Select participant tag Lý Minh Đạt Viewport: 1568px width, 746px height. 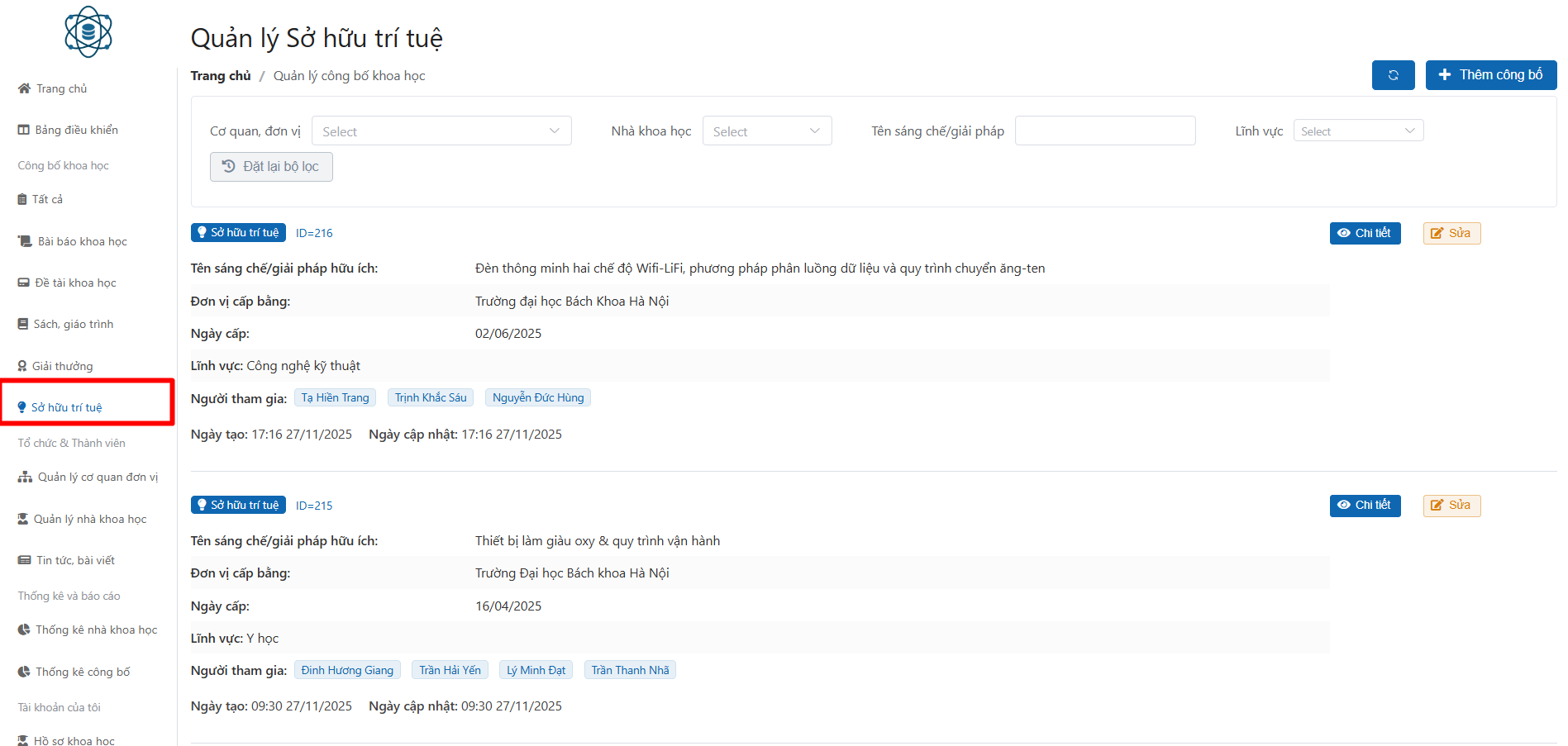(x=536, y=670)
